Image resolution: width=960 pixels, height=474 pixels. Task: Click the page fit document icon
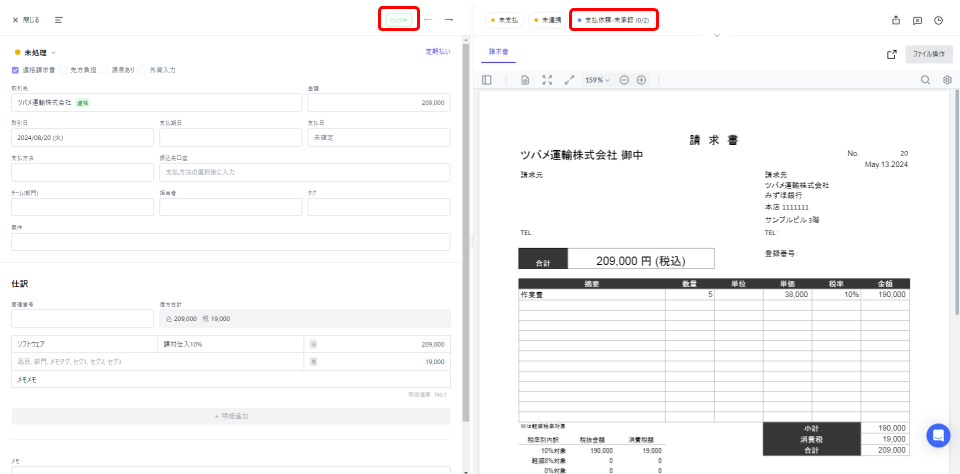pyautogui.click(x=525, y=80)
